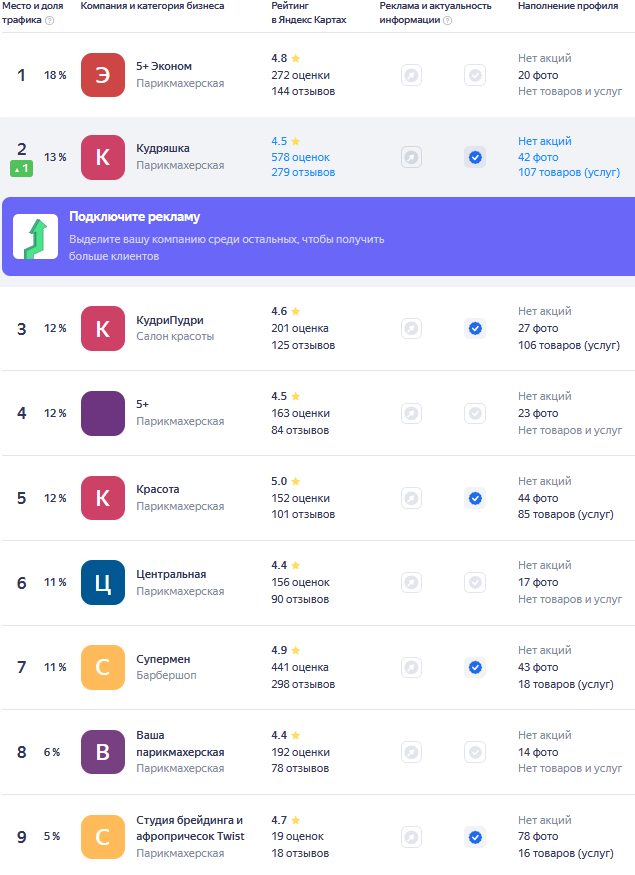This screenshot has height=875, width=635.
Task: Click the advertising icon in Twist studio row
Action: click(411, 837)
